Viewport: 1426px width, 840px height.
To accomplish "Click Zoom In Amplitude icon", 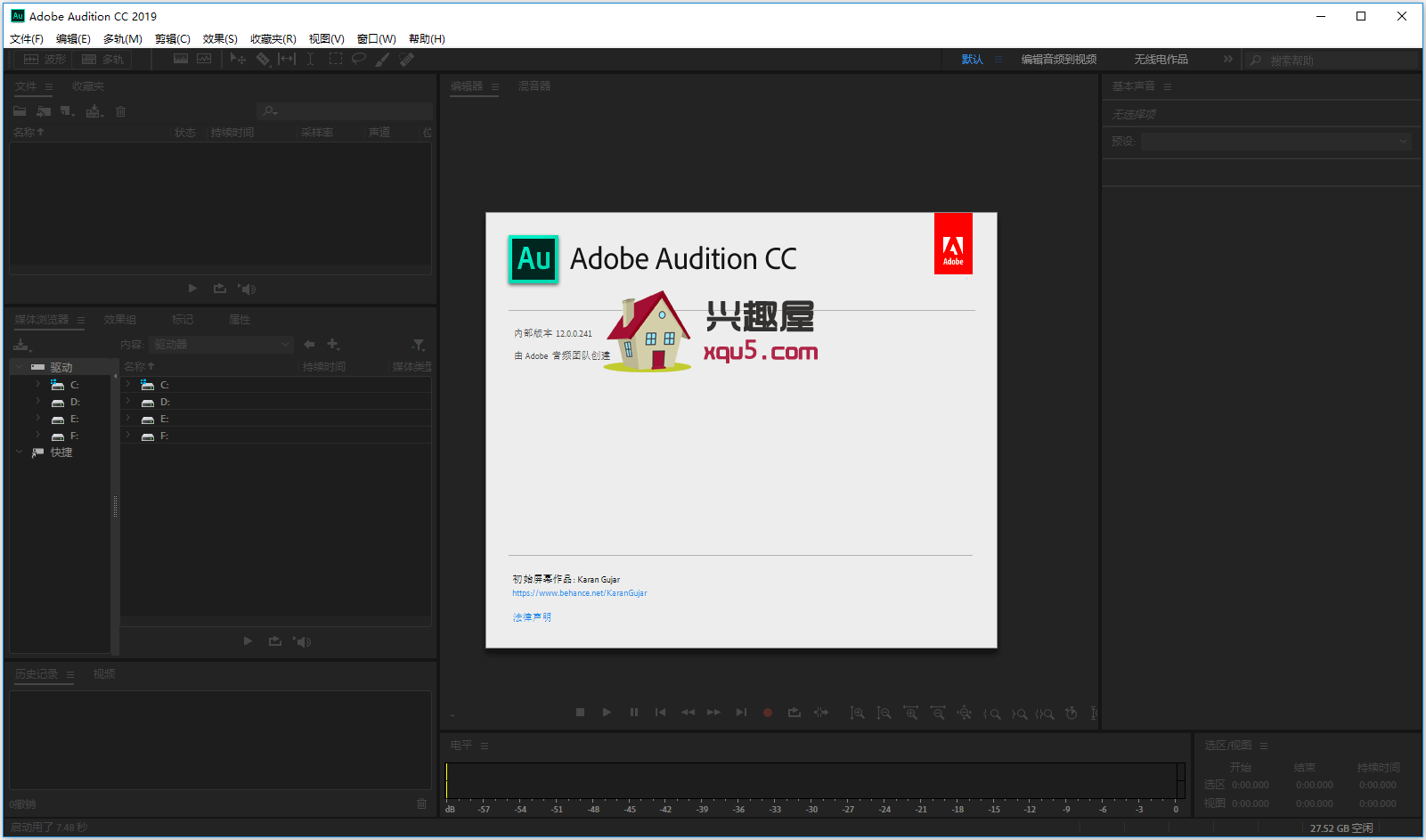I will click(x=857, y=713).
